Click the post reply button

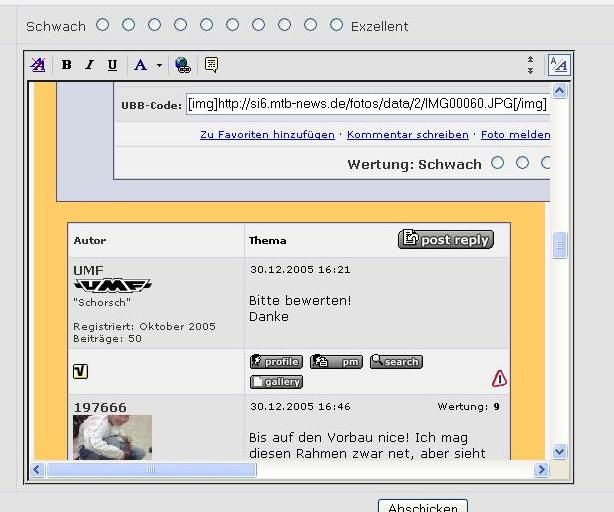coord(446,239)
